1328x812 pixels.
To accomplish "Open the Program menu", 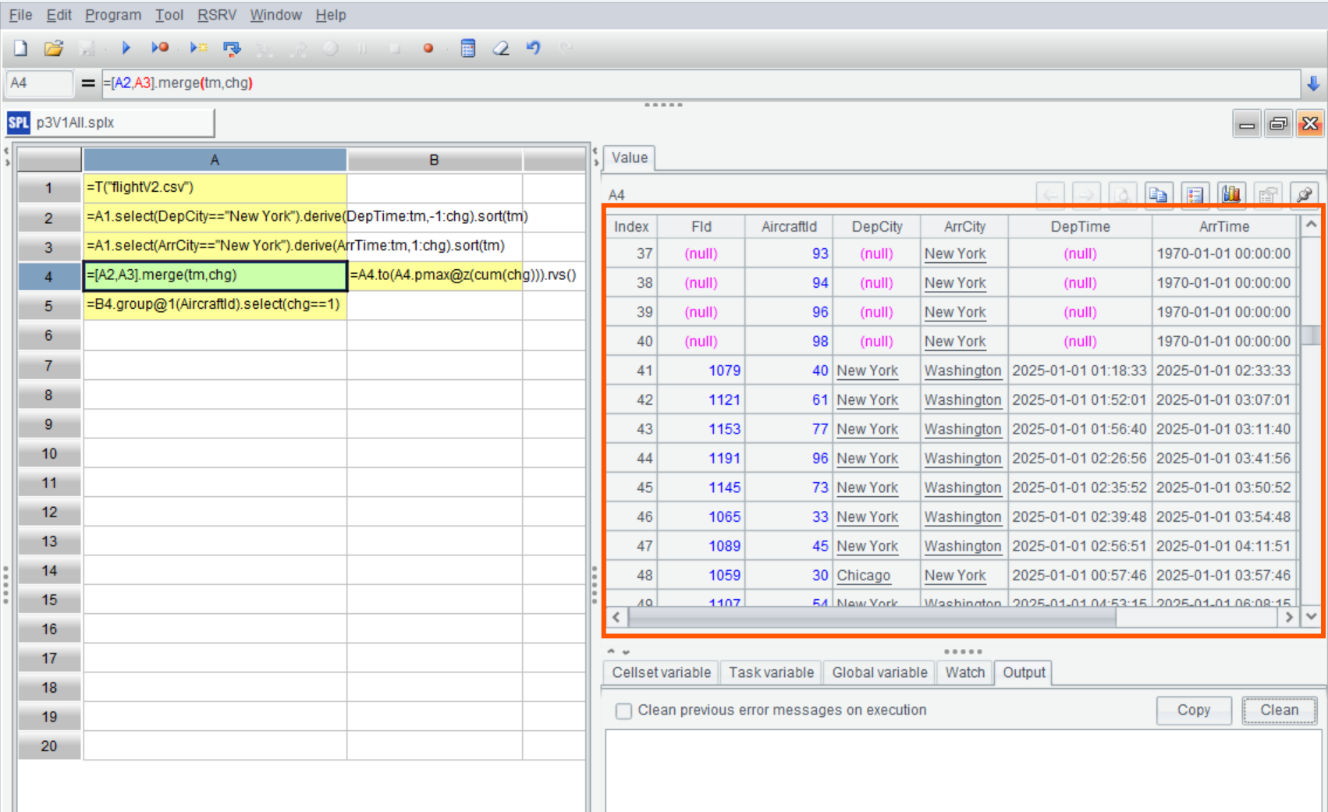I will [x=113, y=15].
